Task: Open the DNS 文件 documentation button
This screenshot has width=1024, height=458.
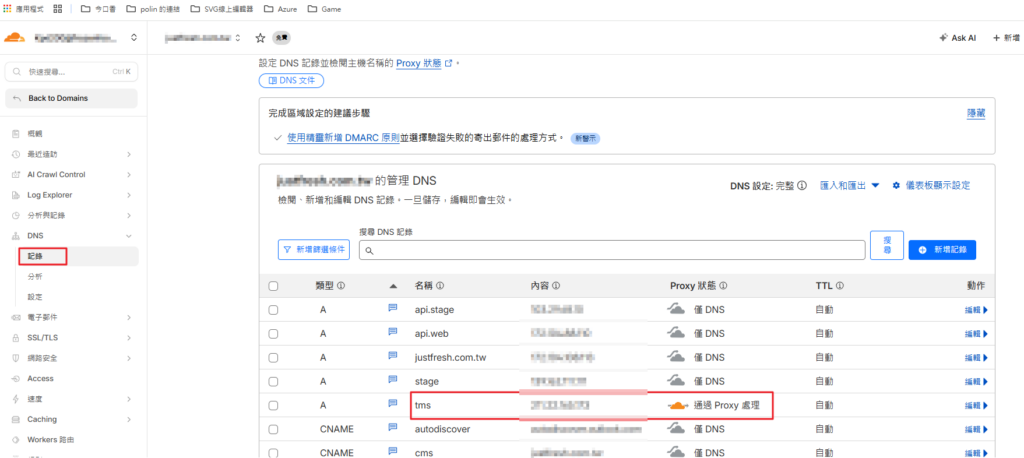Action: pos(291,81)
